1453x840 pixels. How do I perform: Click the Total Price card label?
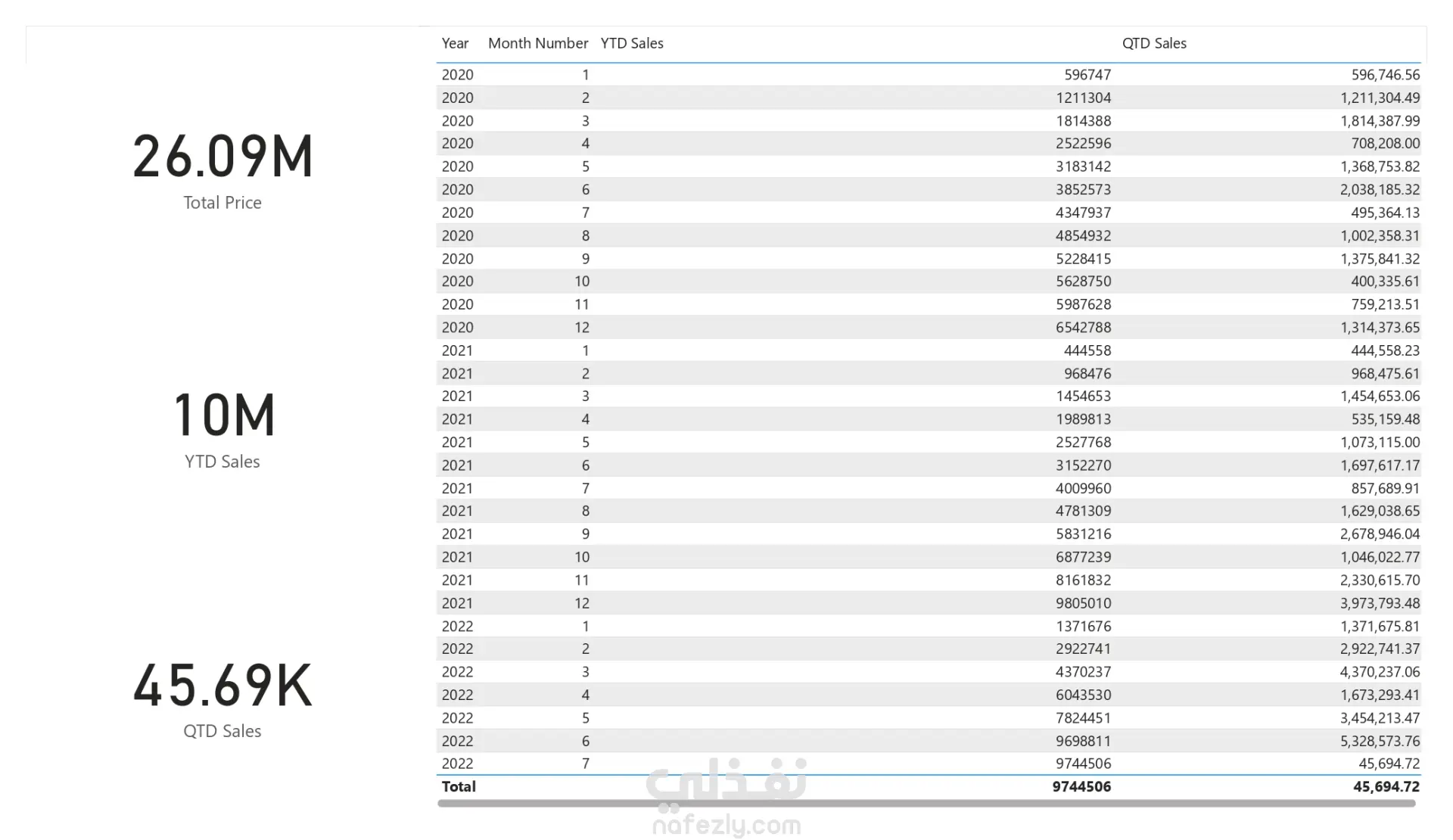click(222, 203)
